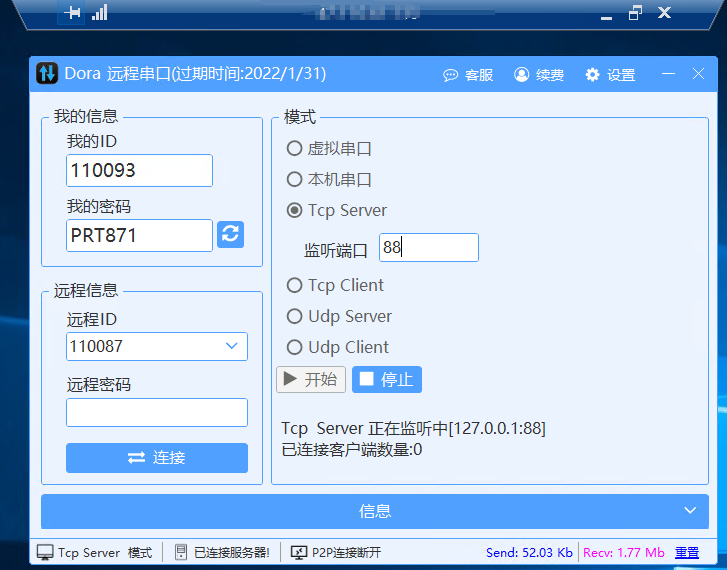The width and height of the screenshot is (727, 570).
Task: Click the 开始 start button
Action: coord(311,379)
